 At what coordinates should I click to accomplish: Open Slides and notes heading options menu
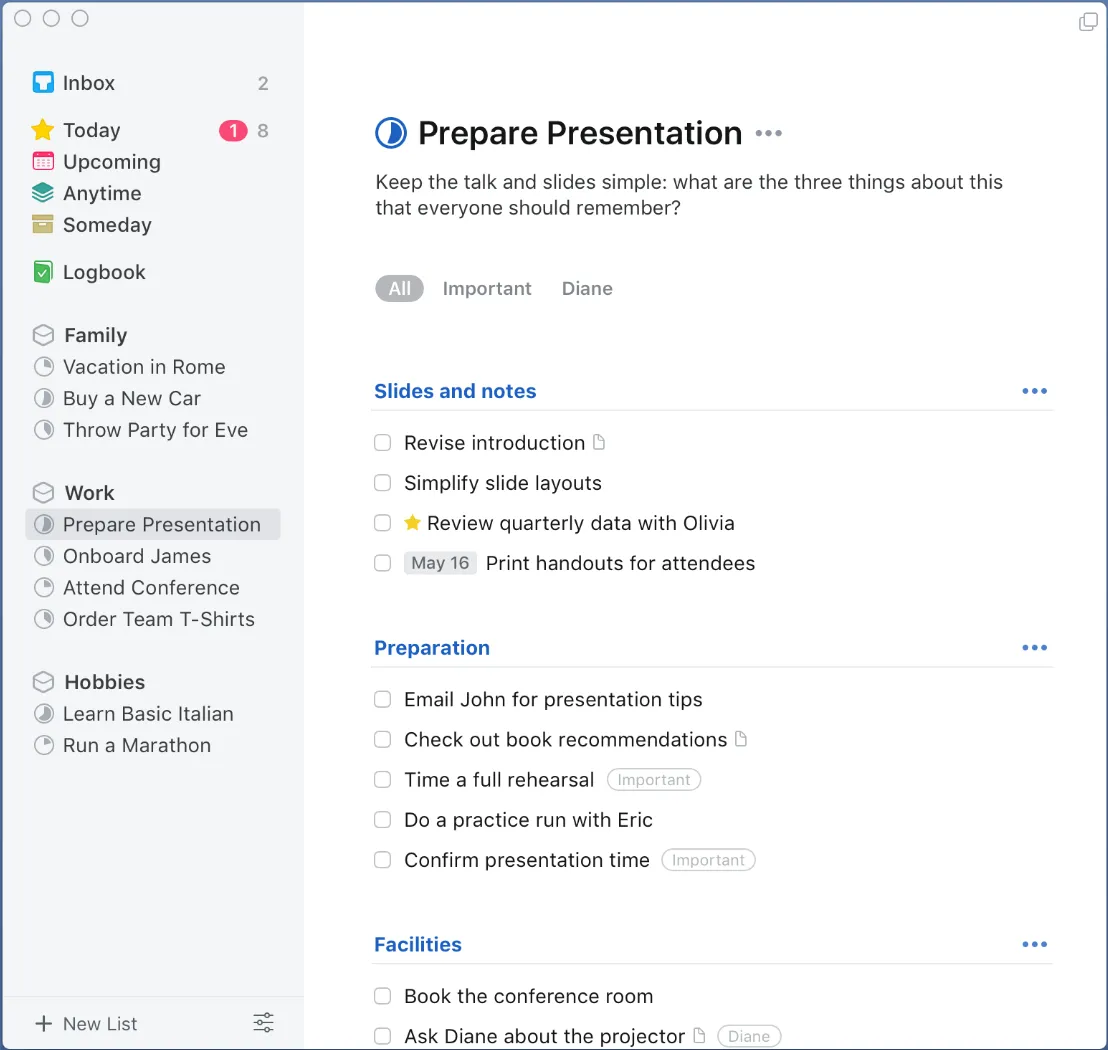coord(1034,392)
